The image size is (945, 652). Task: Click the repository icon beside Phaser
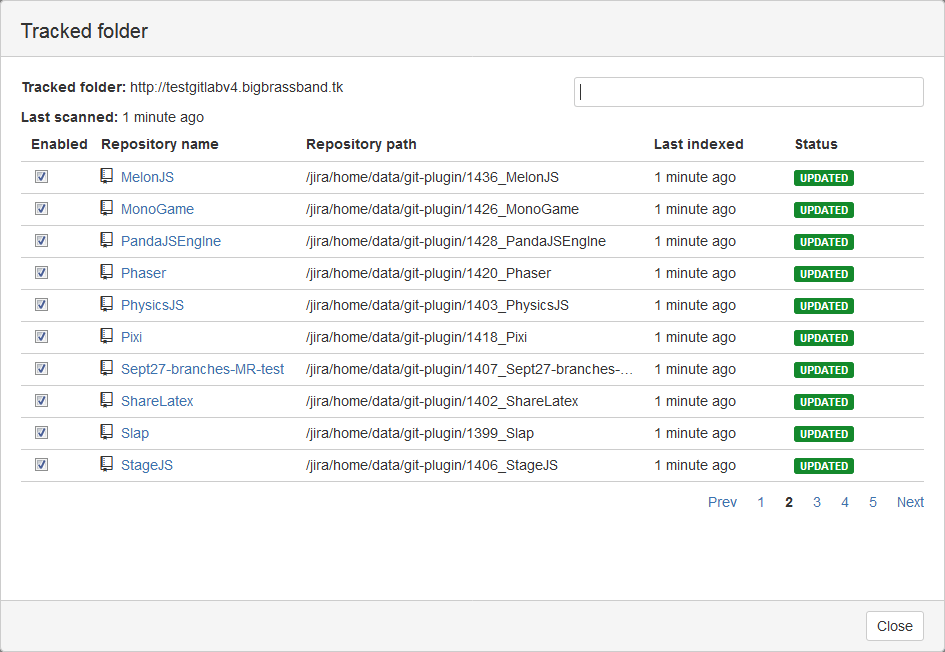107,272
